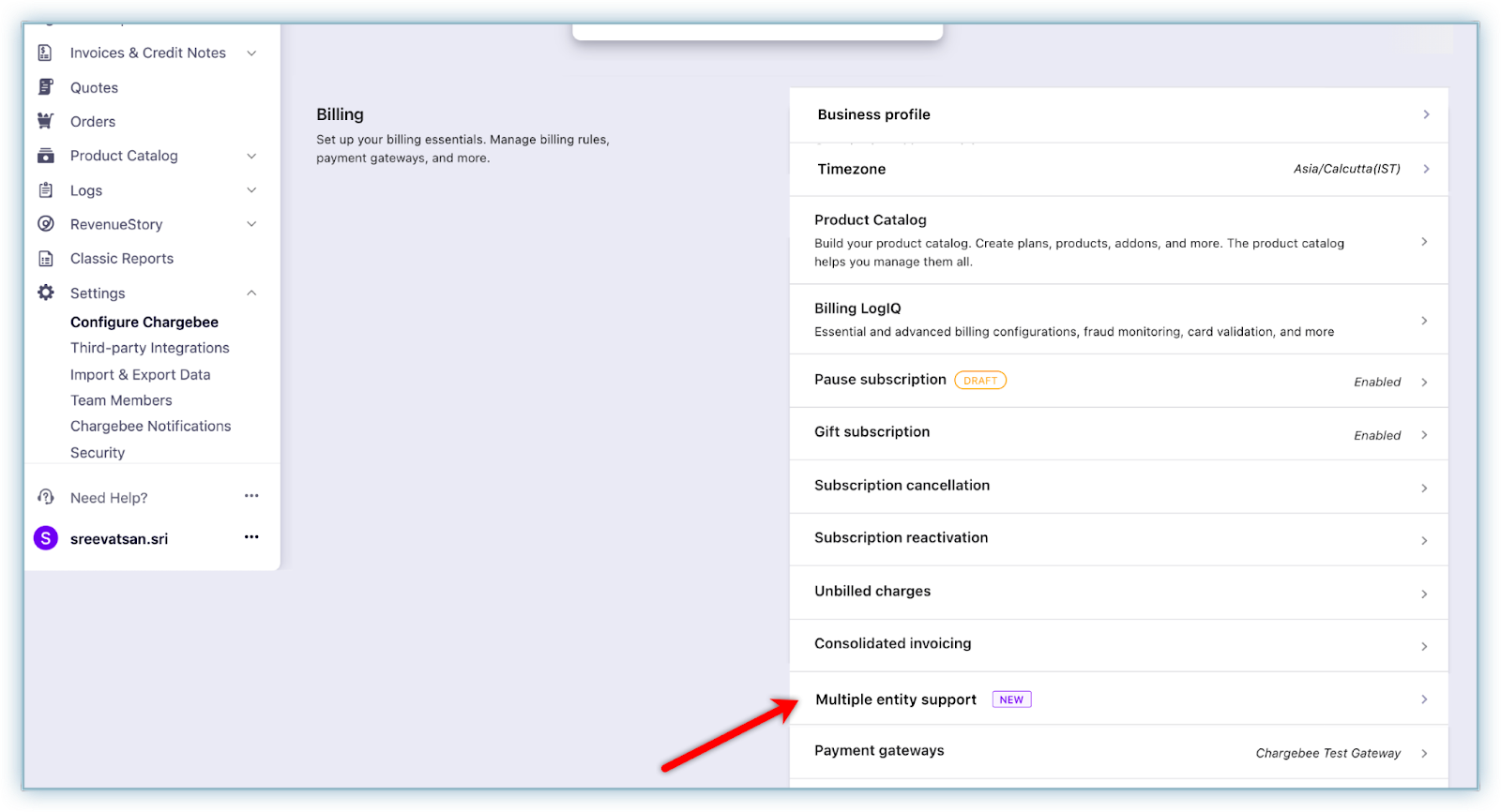Open Third-party Integrations settings
1501x812 pixels.
pyautogui.click(x=150, y=348)
